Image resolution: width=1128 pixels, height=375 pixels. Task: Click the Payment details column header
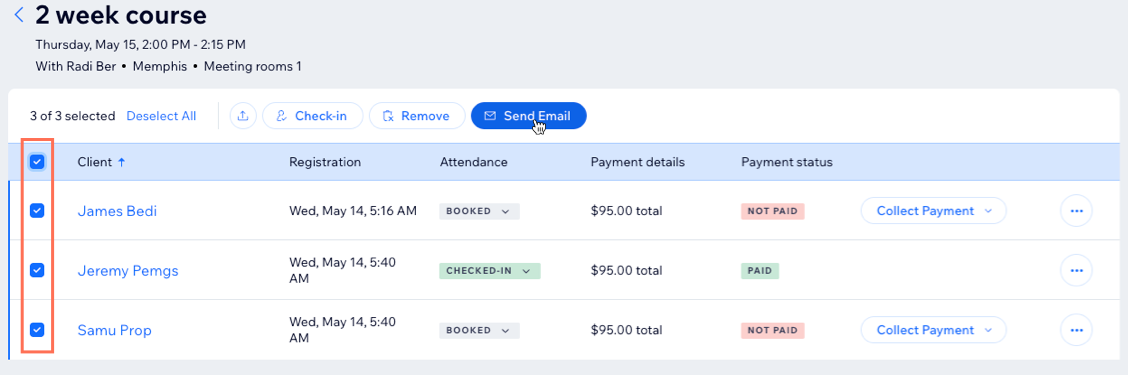pos(637,163)
